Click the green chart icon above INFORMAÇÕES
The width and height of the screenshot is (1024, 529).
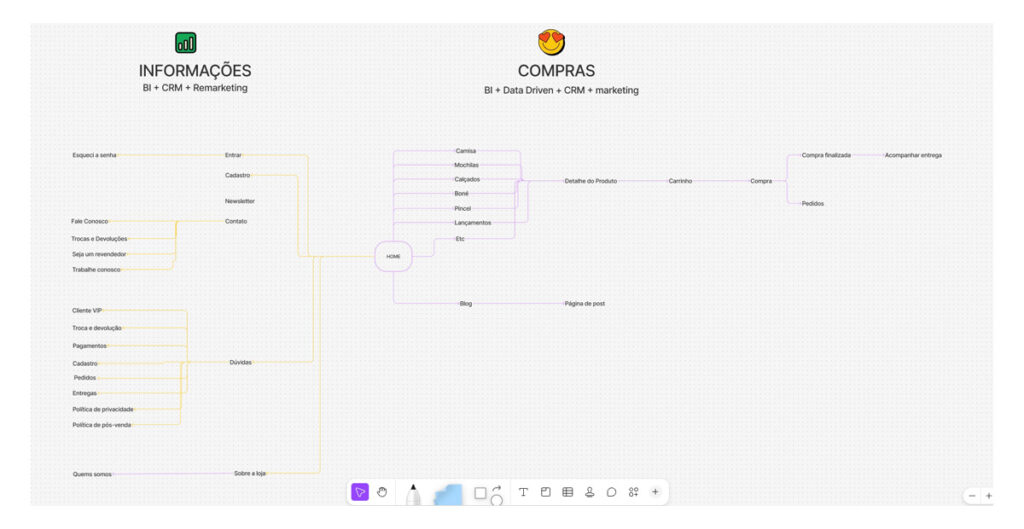coord(186,42)
